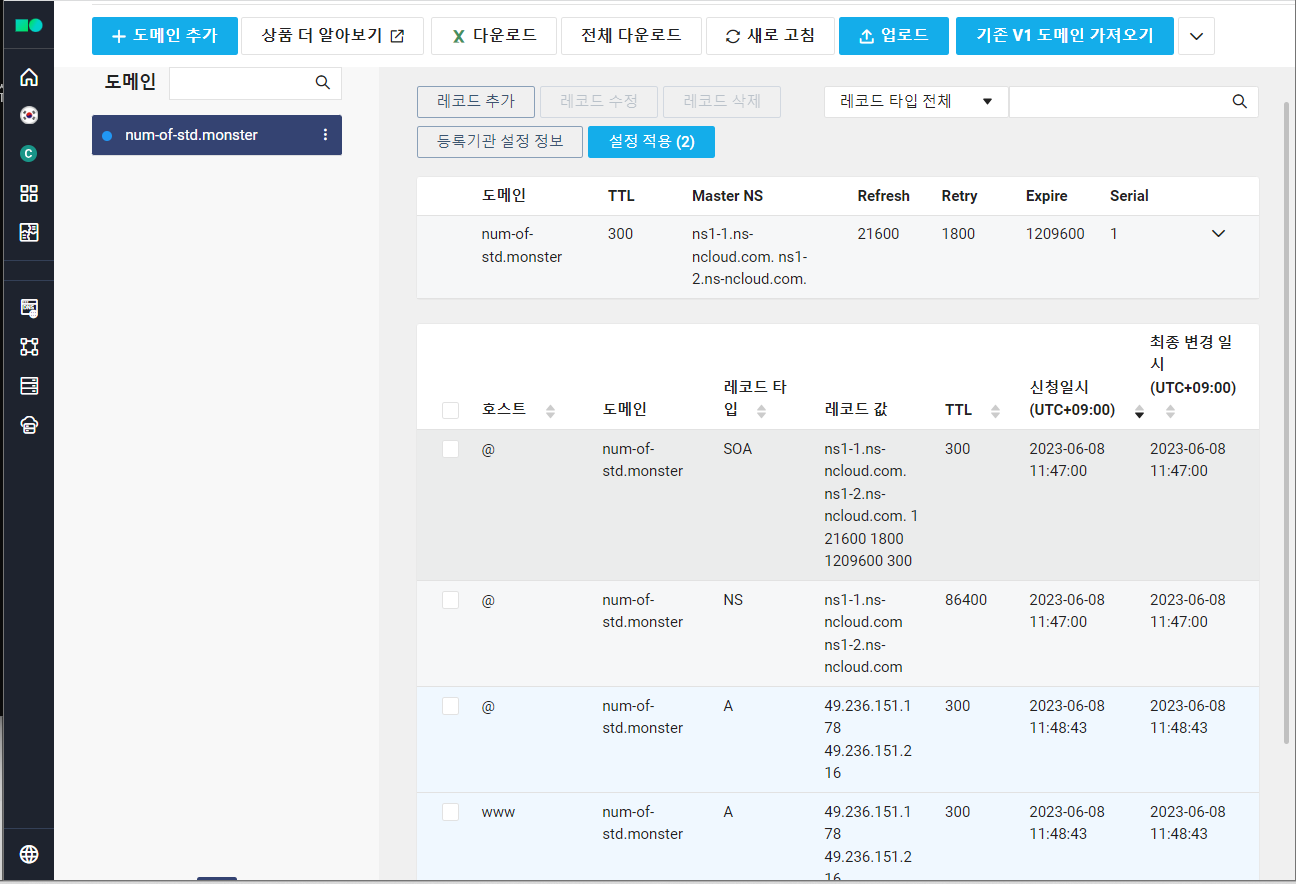The height and width of the screenshot is (884, 1296).
Task: Click 등록기관 설정 정보 button
Action: [500, 142]
